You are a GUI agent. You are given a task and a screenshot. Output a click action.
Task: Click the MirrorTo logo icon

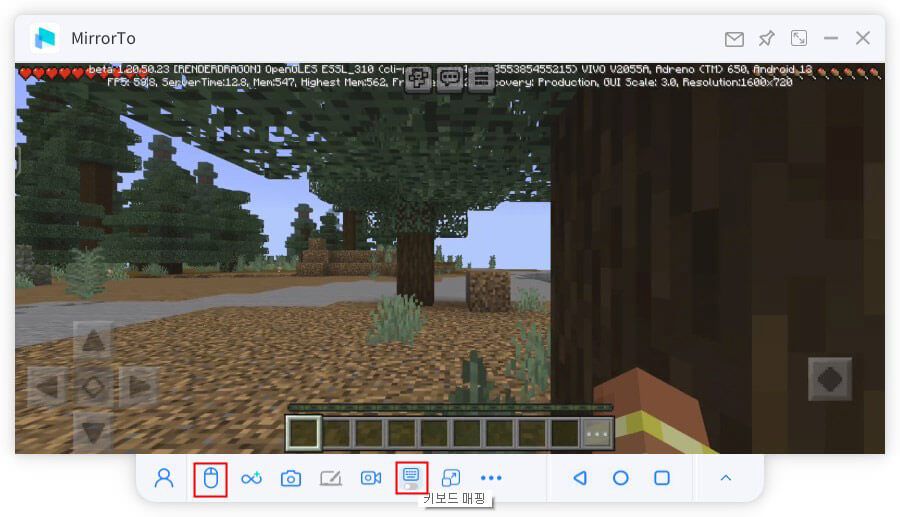click(x=45, y=38)
